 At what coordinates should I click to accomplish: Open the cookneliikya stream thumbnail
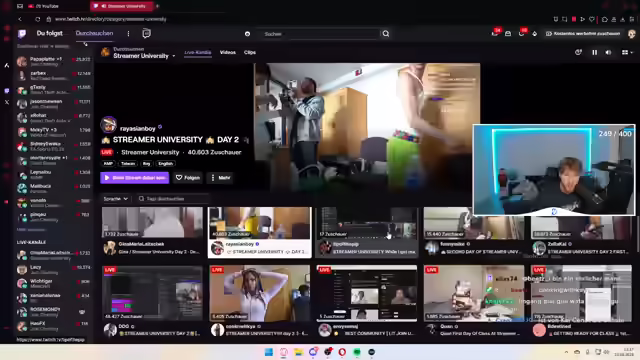coord(260,293)
